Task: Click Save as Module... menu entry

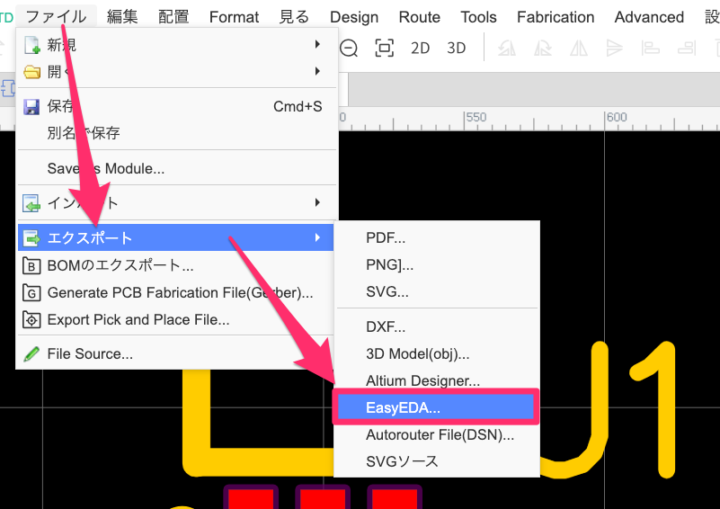Action: 106,169
